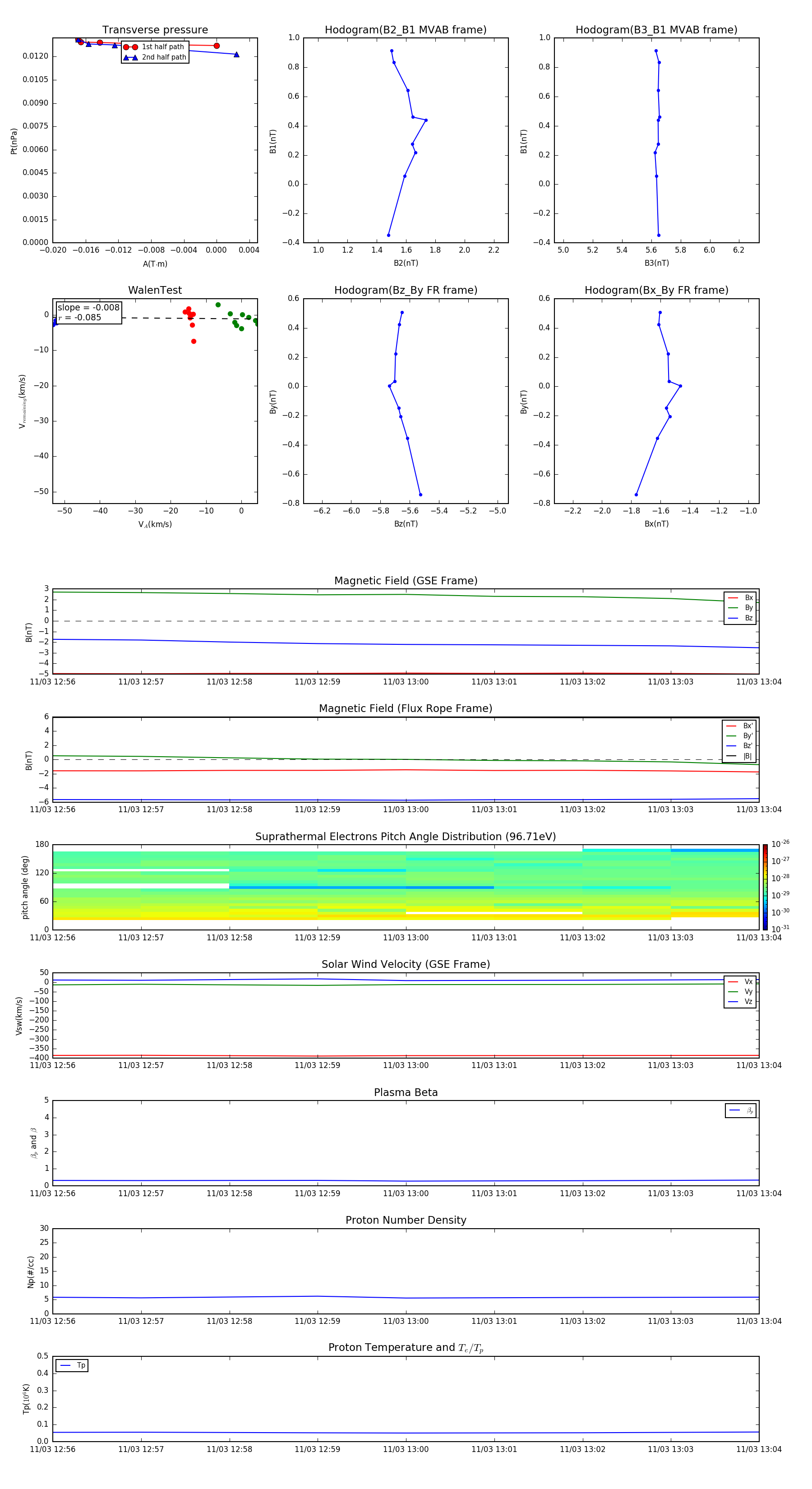Click the By' legend entry in Flux Rope panel

pos(740,736)
